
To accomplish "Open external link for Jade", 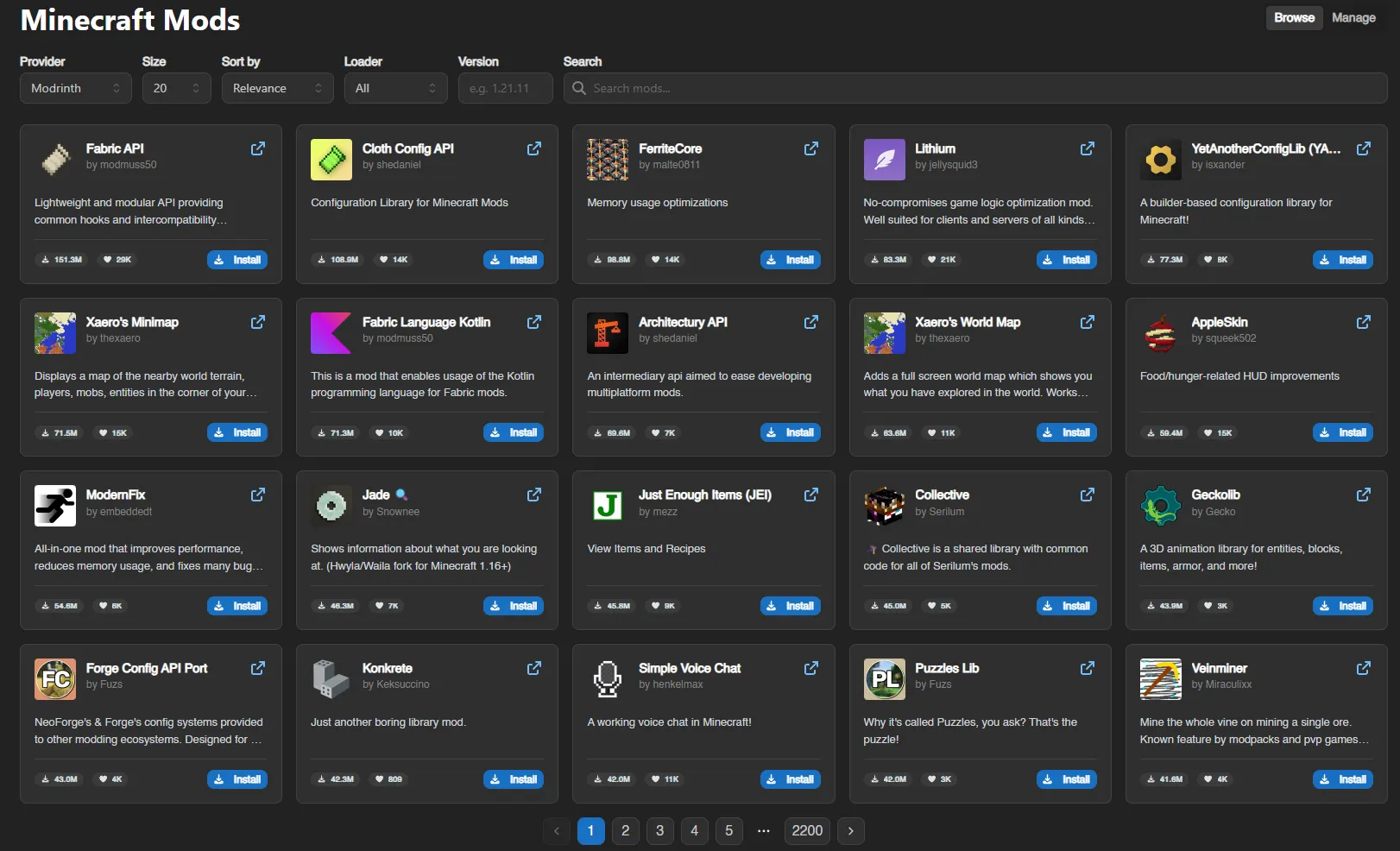I will [x=534, y=495].
